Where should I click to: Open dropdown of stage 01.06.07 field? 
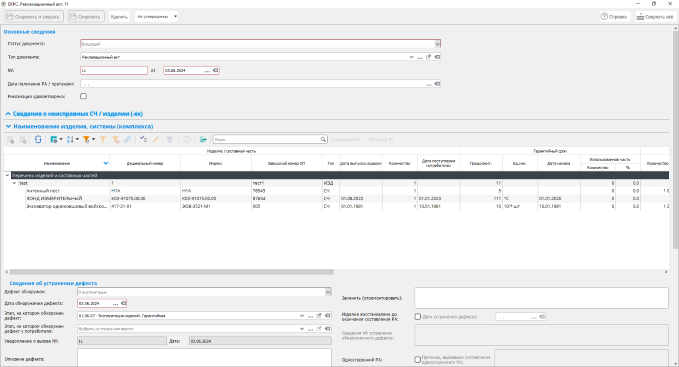coord(302,316)
